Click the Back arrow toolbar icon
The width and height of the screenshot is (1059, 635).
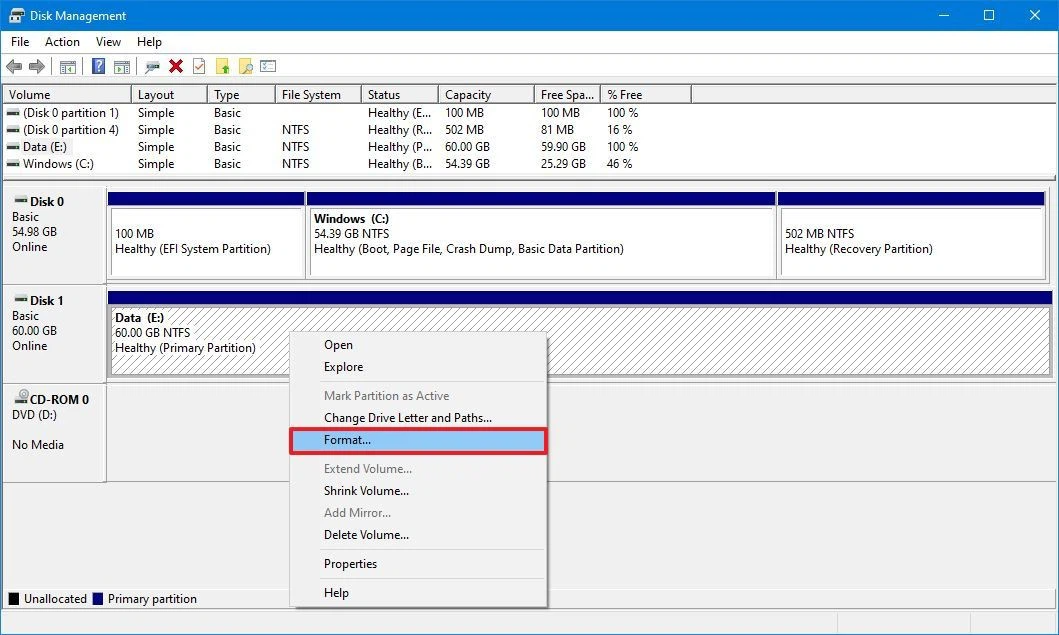14,67
